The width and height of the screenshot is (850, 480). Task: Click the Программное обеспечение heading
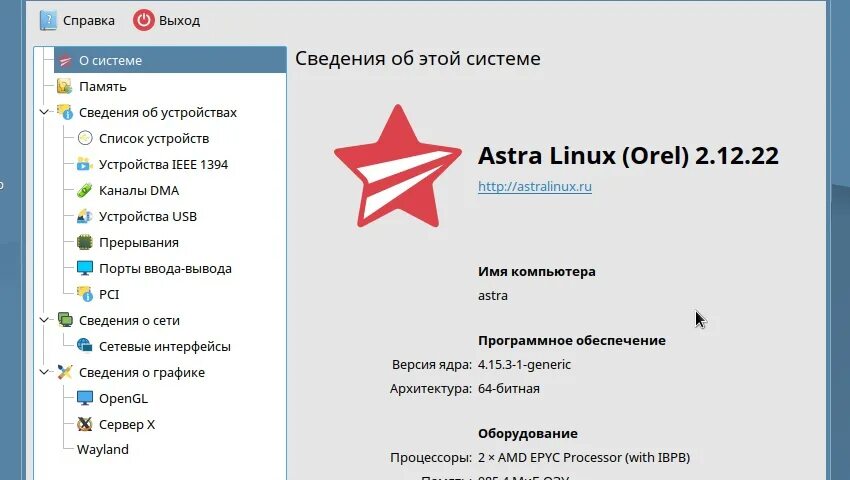pos(572,340)
